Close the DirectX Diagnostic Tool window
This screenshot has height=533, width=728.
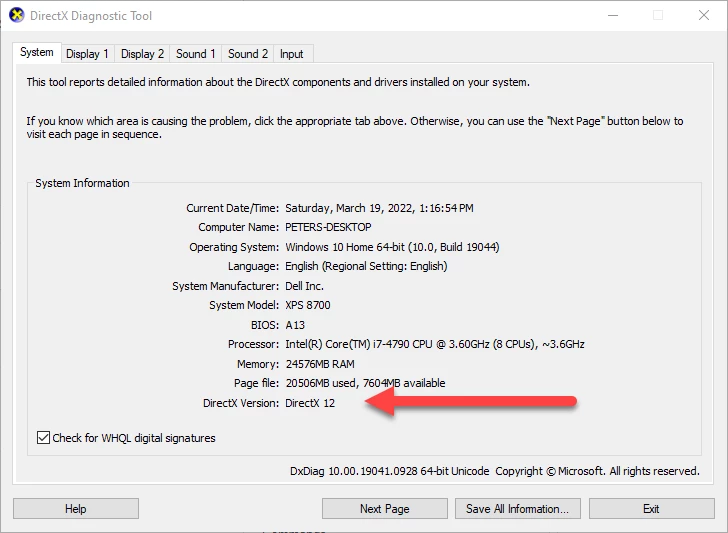pyautogui.click(x=704, y=15)
